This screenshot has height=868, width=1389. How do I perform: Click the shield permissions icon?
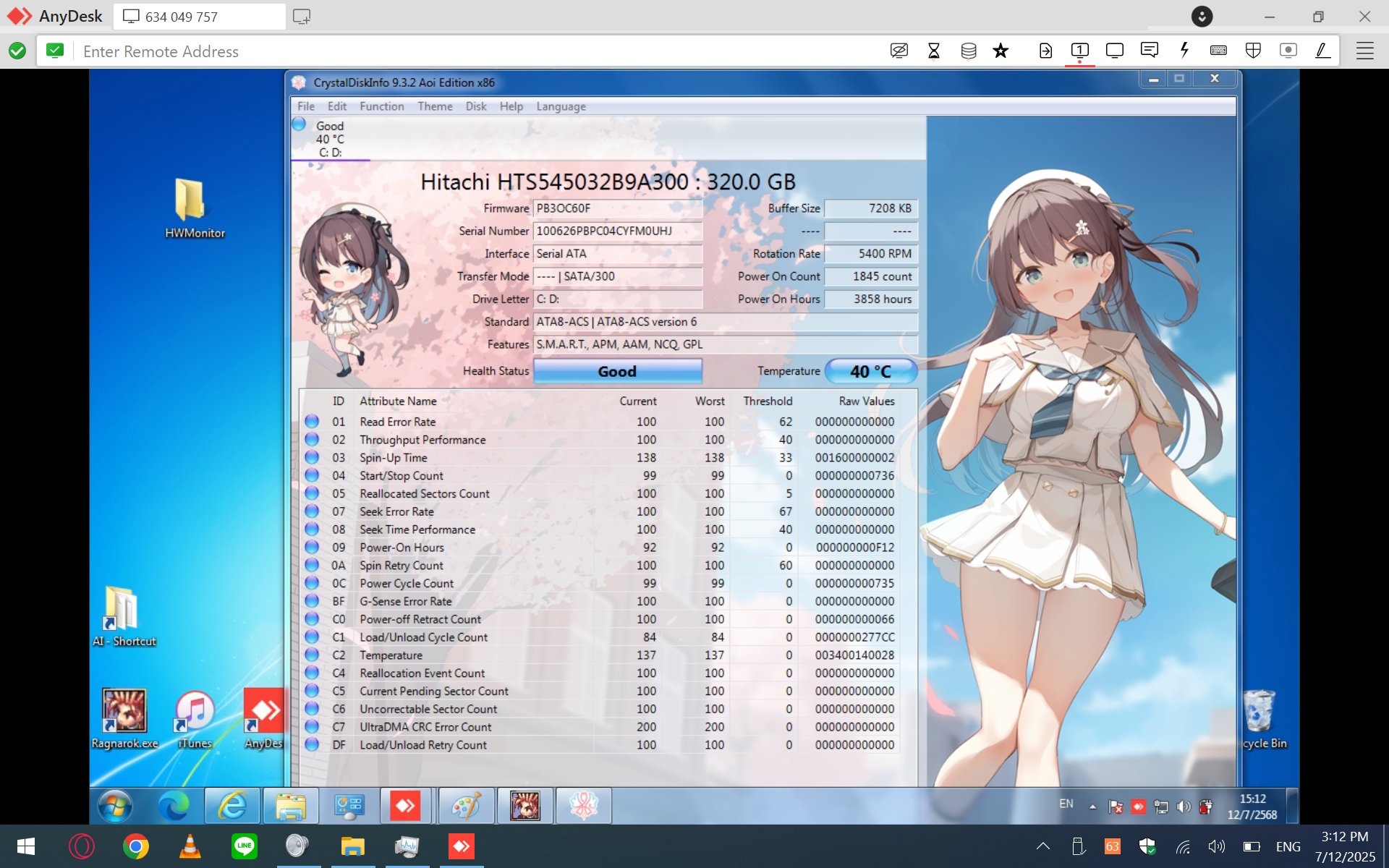1253,51
